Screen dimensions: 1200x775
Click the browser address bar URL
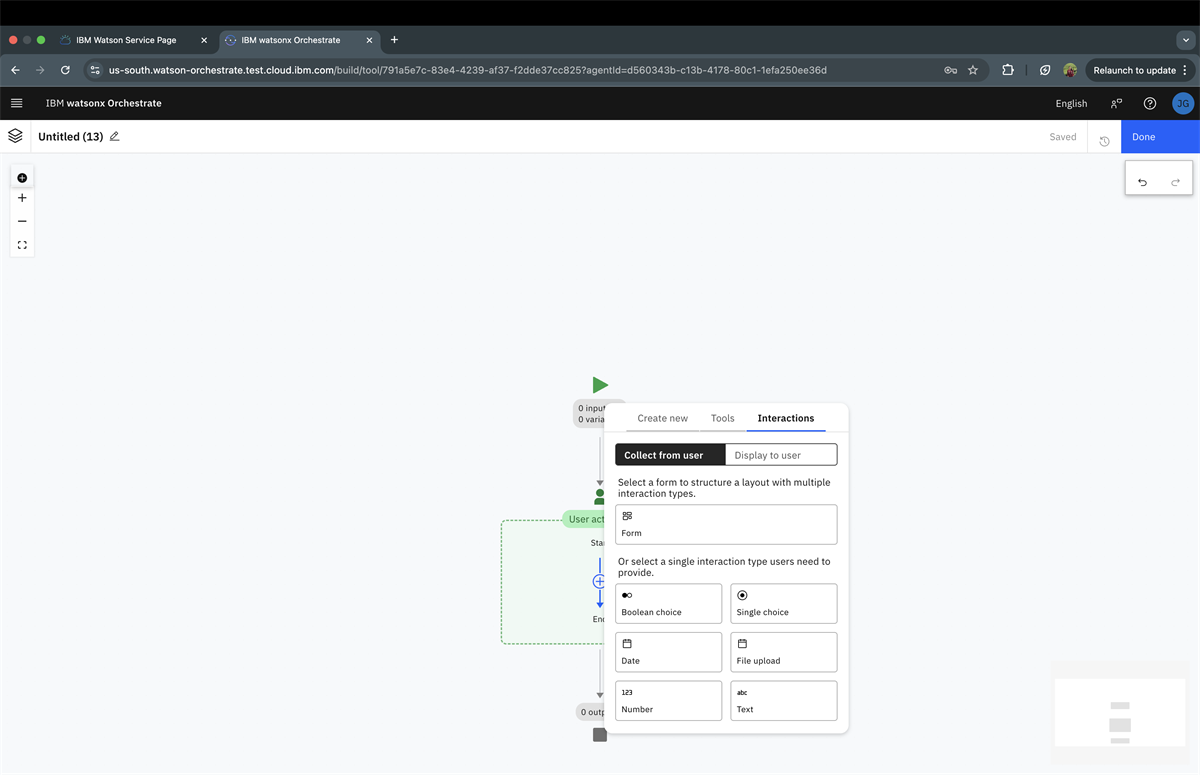click(468, 70)
